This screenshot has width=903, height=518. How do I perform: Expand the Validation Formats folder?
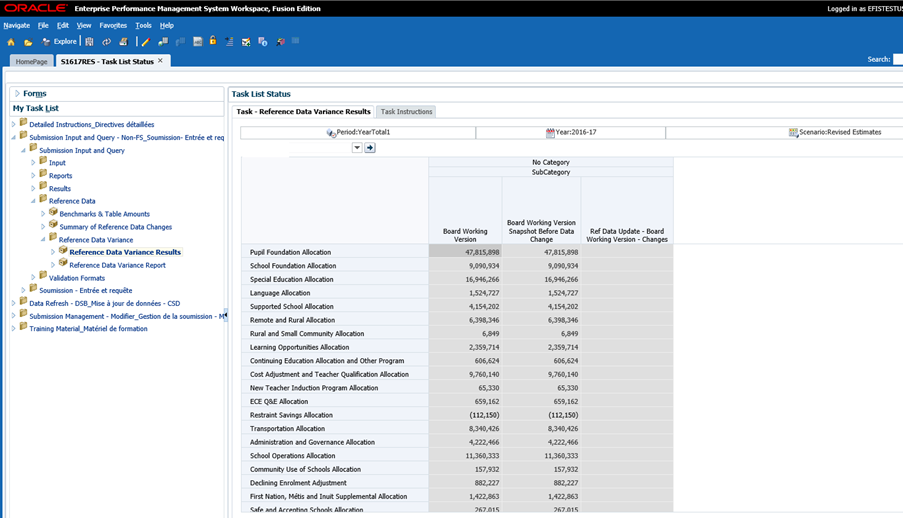click(33, 278)
